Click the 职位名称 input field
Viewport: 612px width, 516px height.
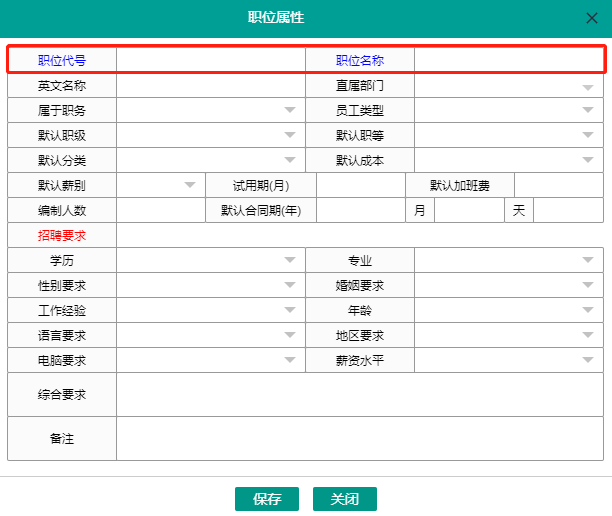tap(508, 60)
